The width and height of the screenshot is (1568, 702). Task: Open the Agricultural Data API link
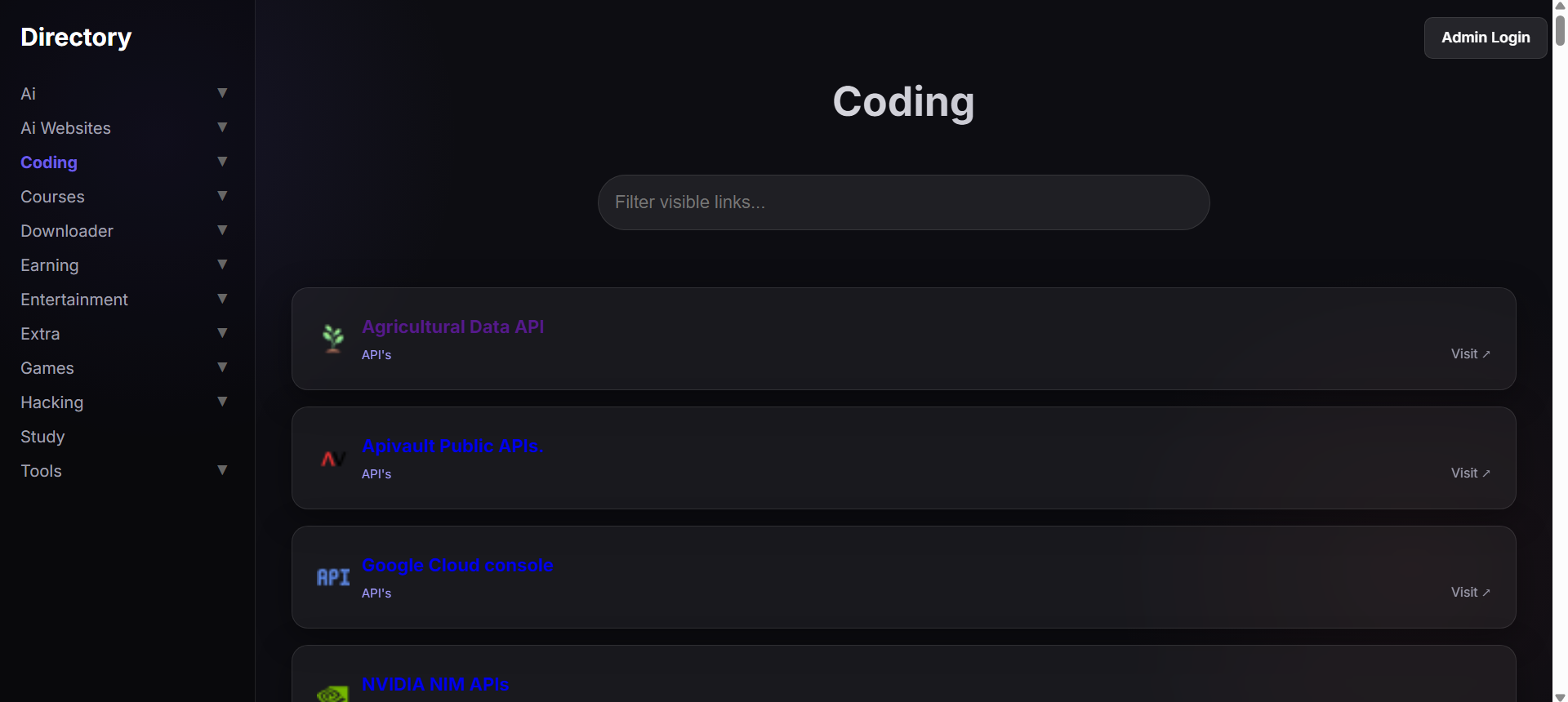tap(452, 327)
